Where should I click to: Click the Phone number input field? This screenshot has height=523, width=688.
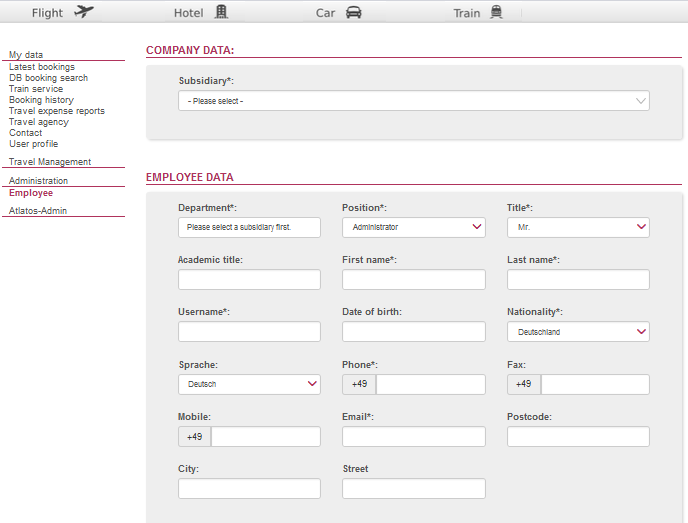tap(431, 384)
